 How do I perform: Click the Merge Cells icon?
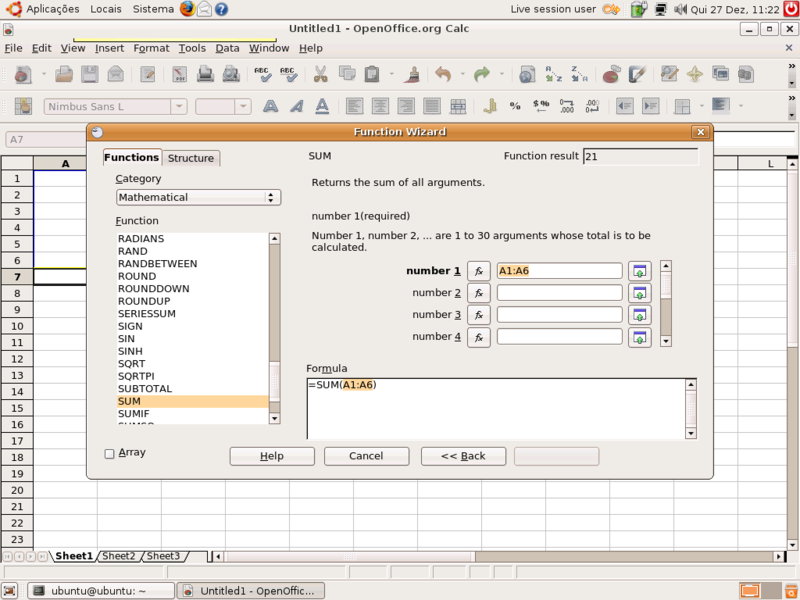[x=458, y=106]
